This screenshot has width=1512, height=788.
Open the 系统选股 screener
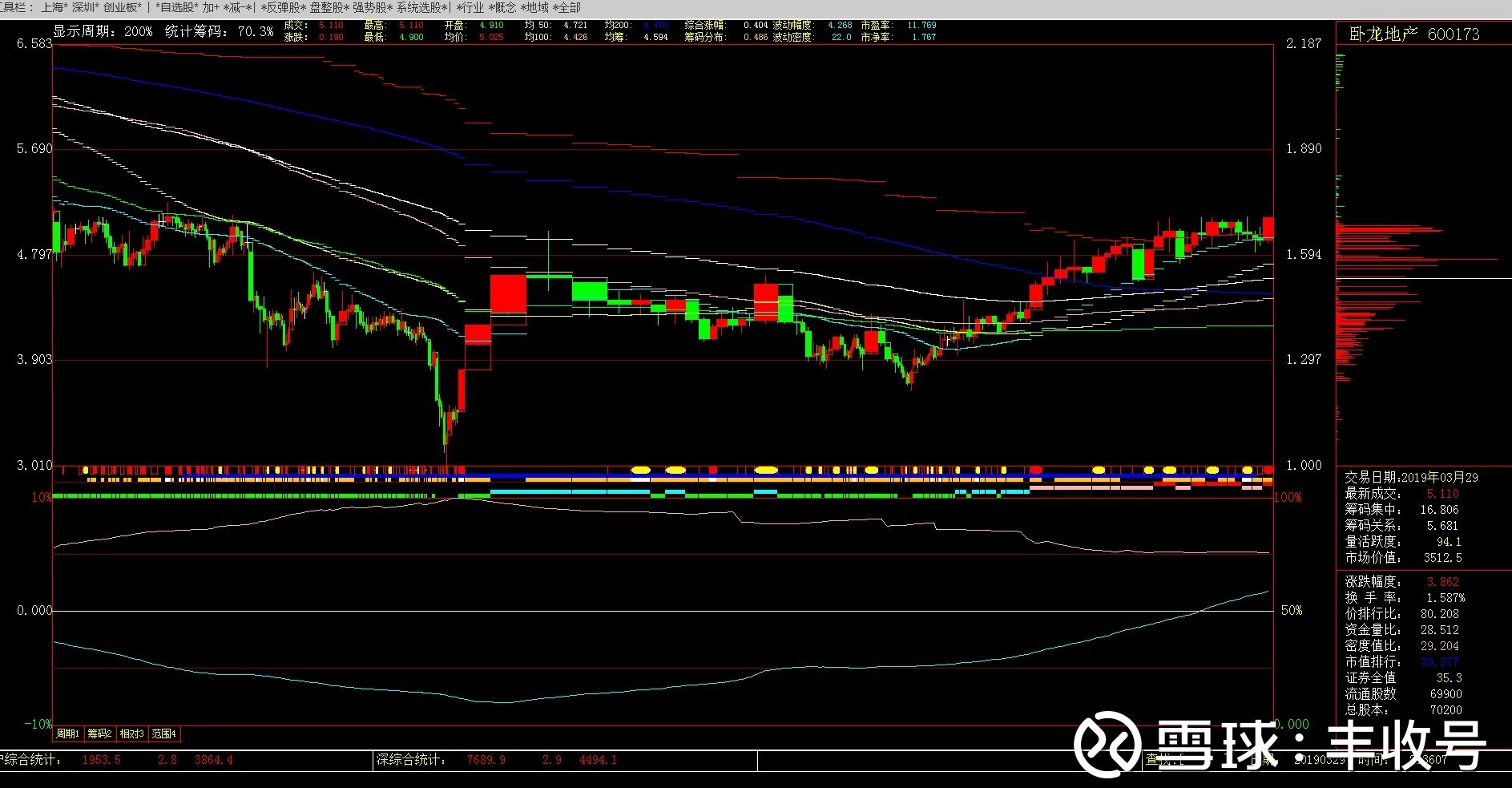tap(421, 7)
